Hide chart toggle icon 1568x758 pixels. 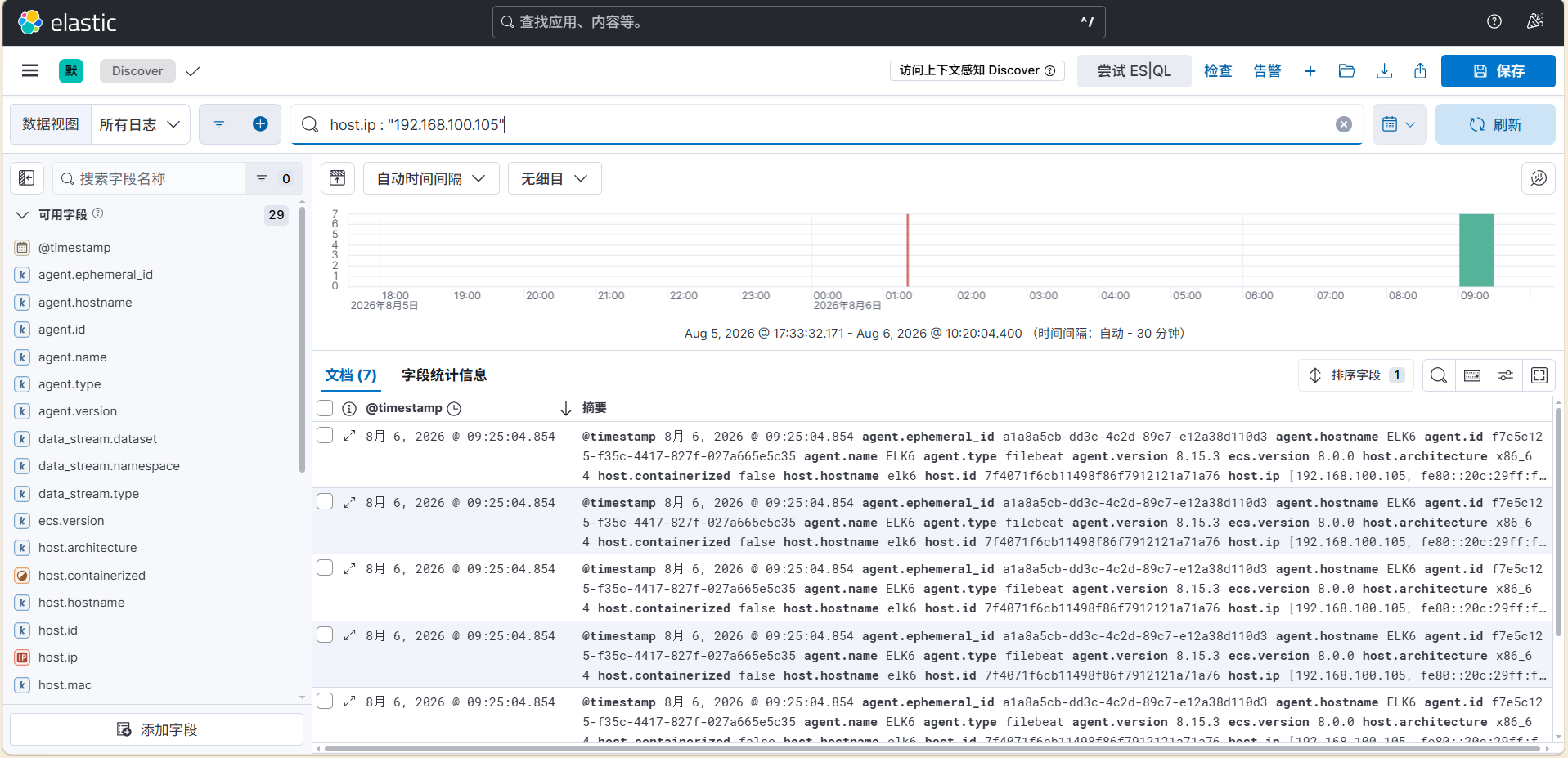337,178
